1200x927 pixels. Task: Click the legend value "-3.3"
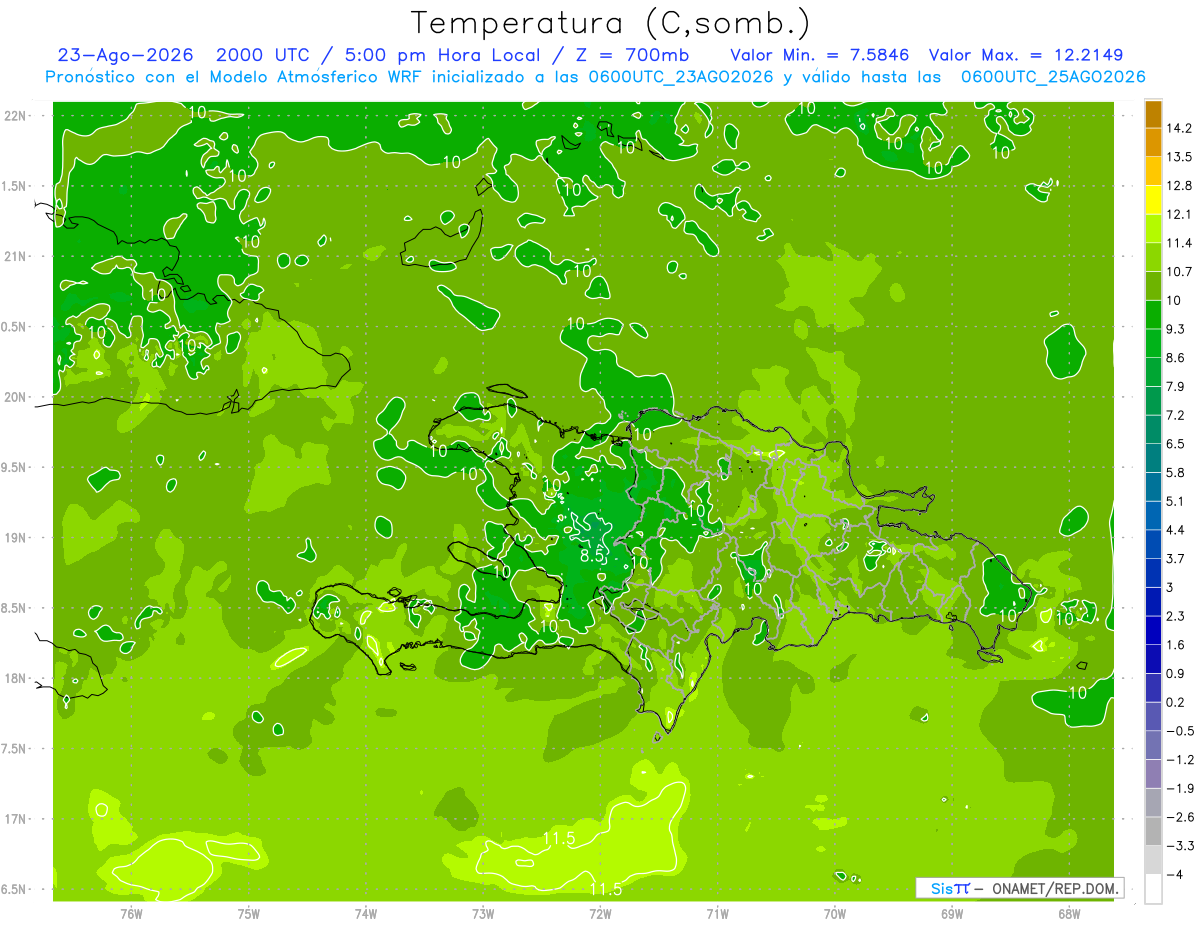(x=1181, y=846)
